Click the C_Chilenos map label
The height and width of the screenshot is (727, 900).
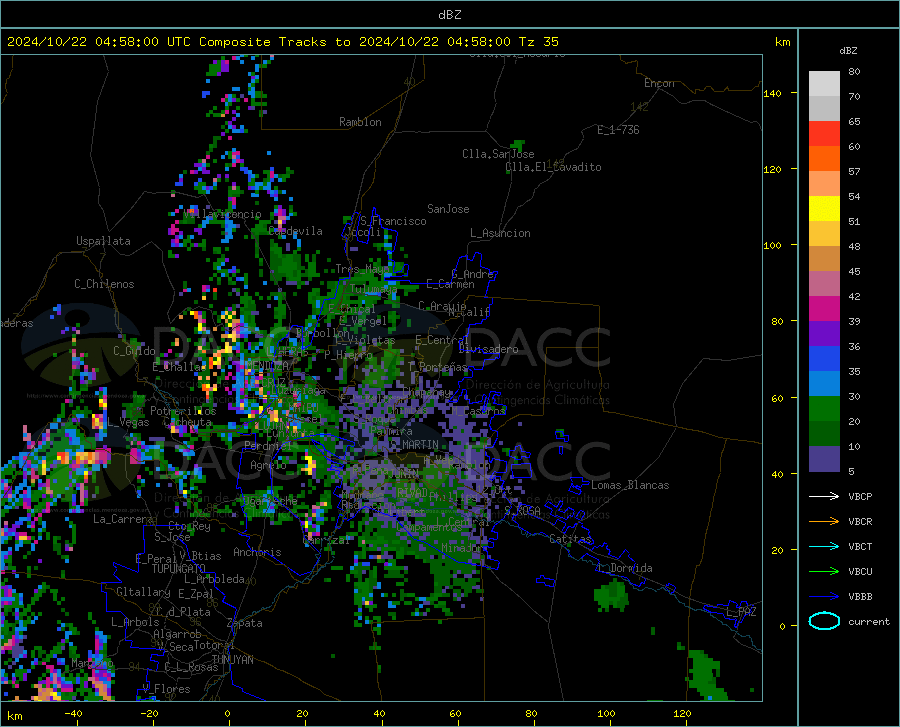[104, 284]
